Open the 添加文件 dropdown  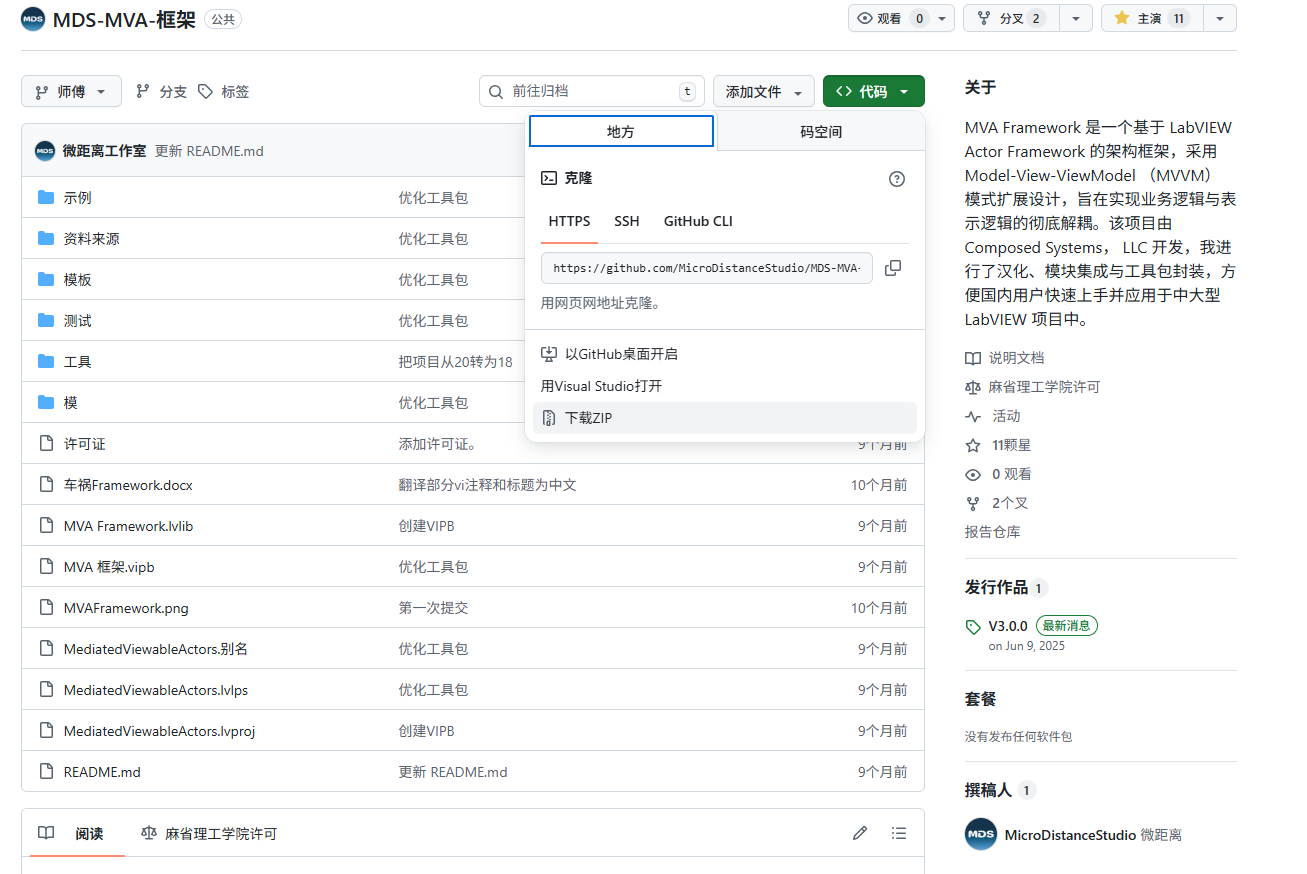point(763,91)
